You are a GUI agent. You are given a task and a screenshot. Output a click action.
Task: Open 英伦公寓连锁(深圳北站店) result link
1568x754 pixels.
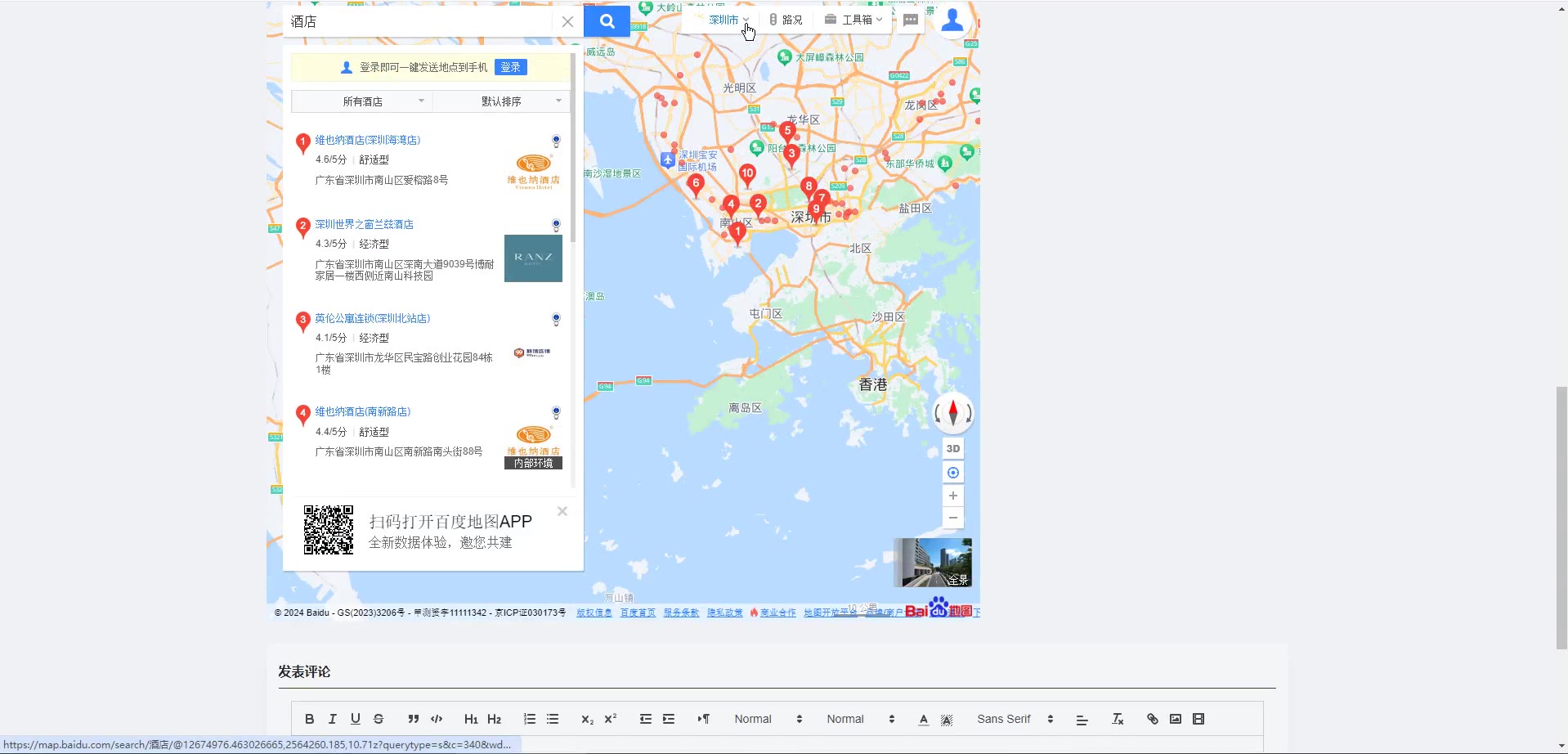[373, 318]
